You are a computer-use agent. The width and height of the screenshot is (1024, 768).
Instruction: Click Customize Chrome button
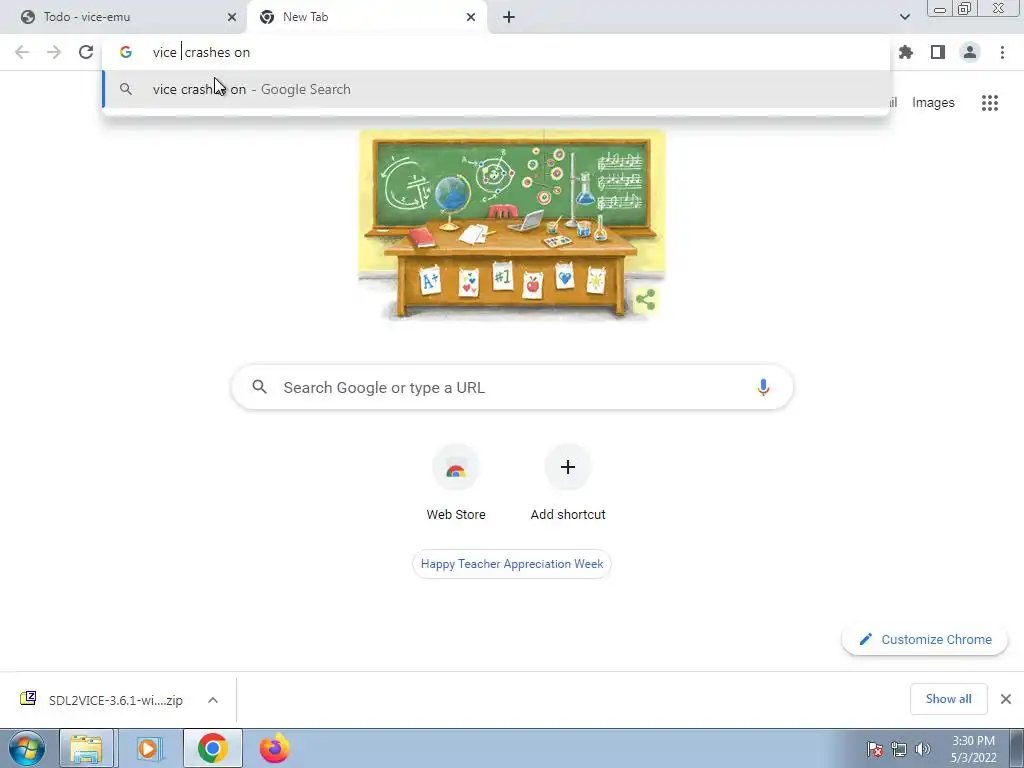pos(925,639)
